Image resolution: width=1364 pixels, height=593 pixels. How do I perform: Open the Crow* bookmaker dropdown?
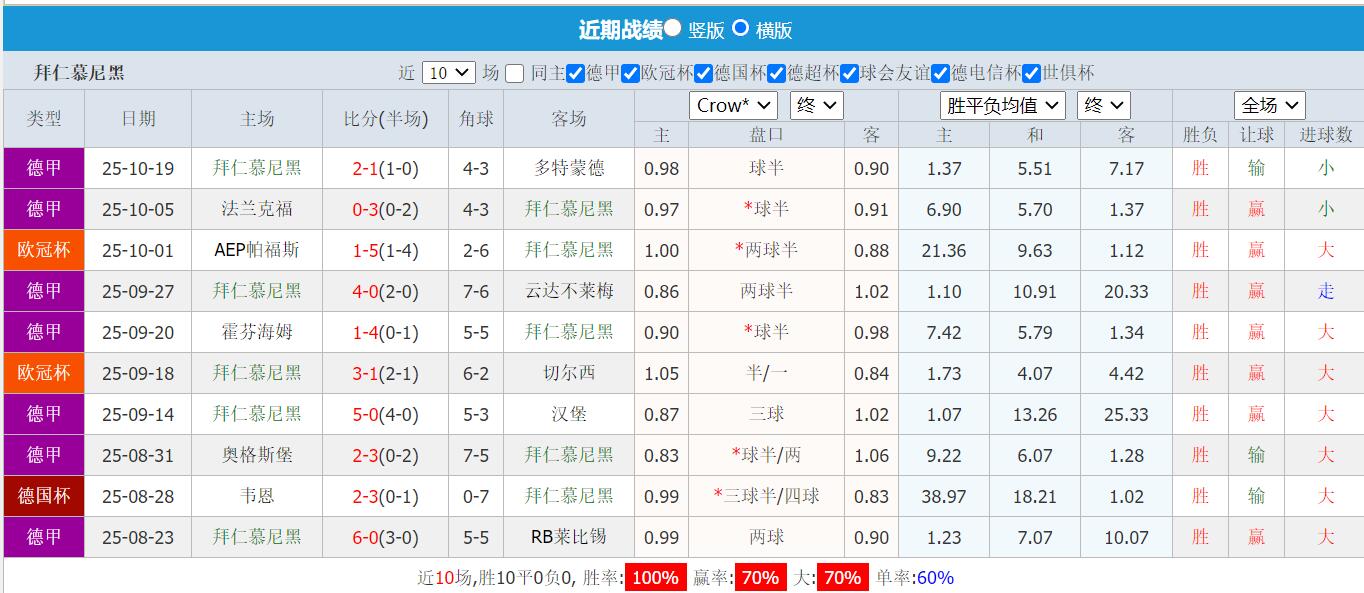[733, 104]
